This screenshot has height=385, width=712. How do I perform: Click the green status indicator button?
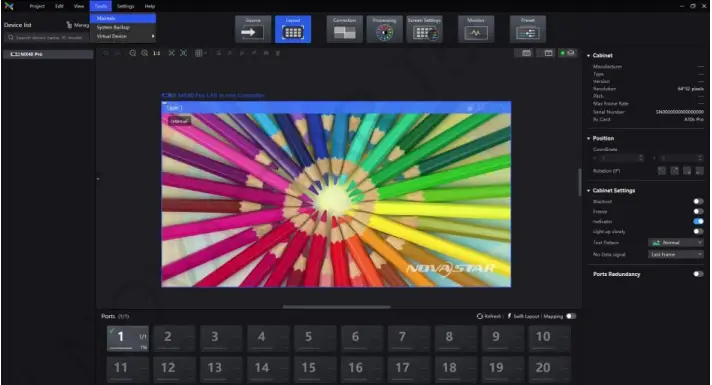coord(568,53)
